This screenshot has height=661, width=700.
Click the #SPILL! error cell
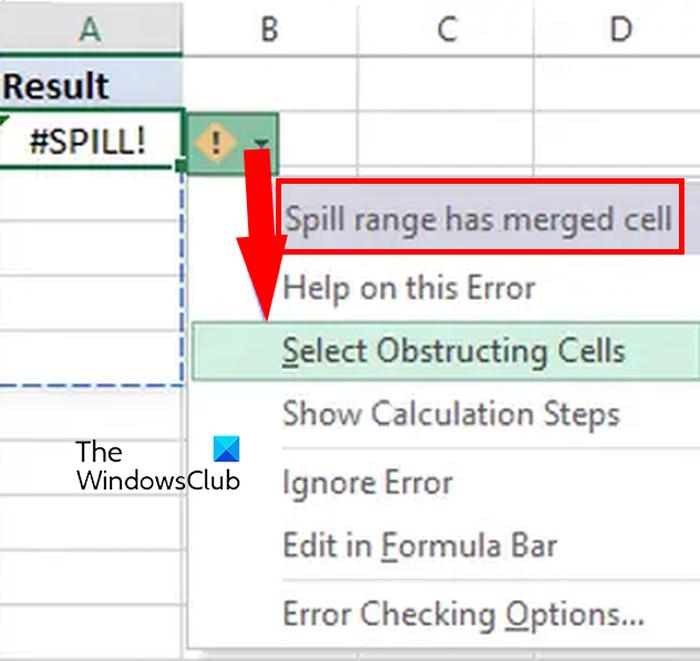coord(90,142)
